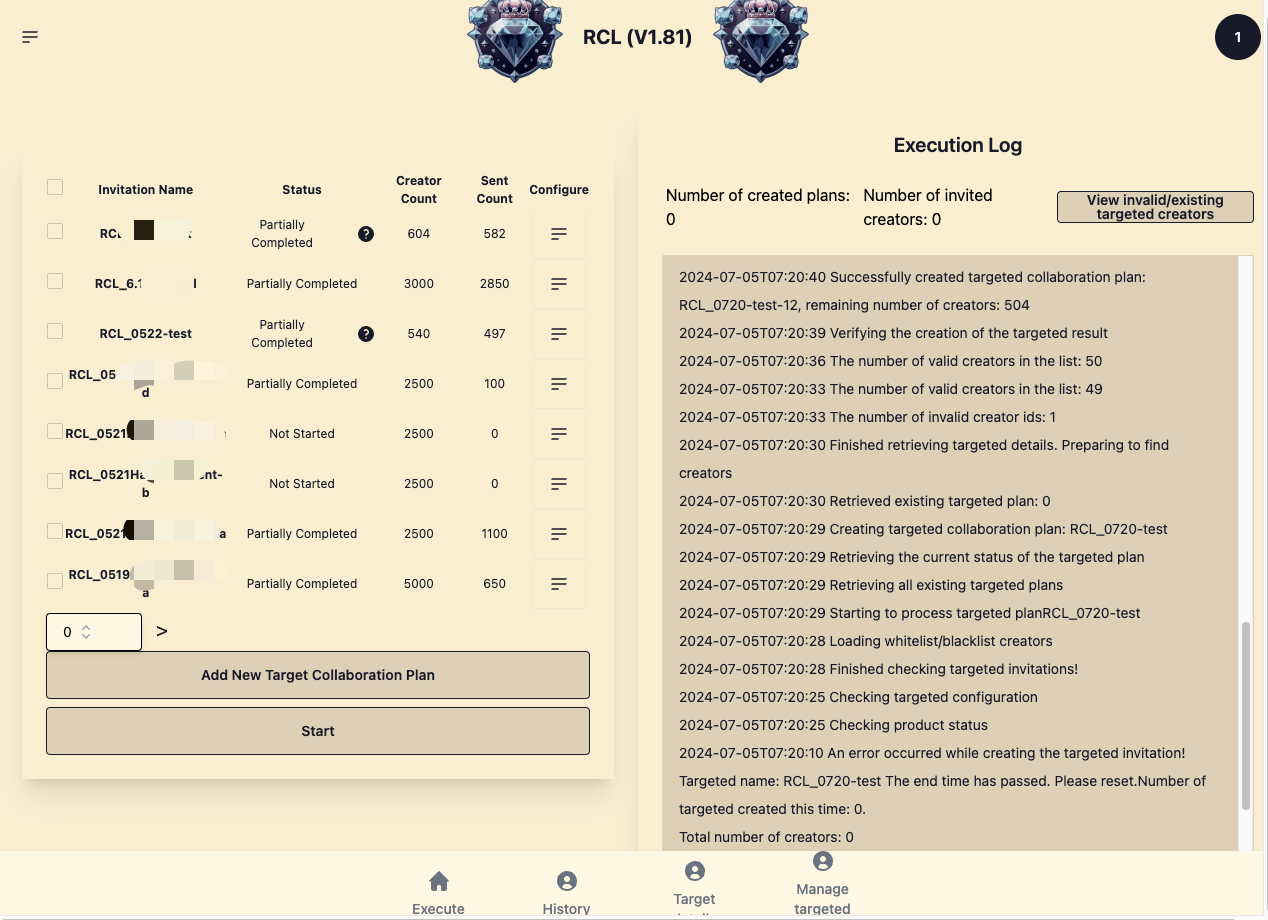Click the left diamond crown logo

point(515,40)
